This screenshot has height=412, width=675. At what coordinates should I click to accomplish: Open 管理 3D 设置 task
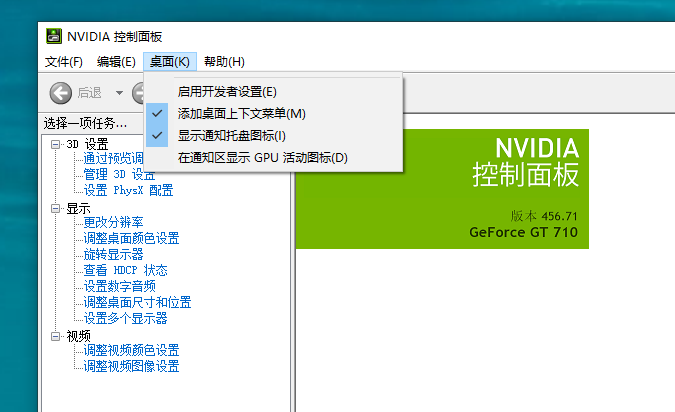tap(119, 174)
